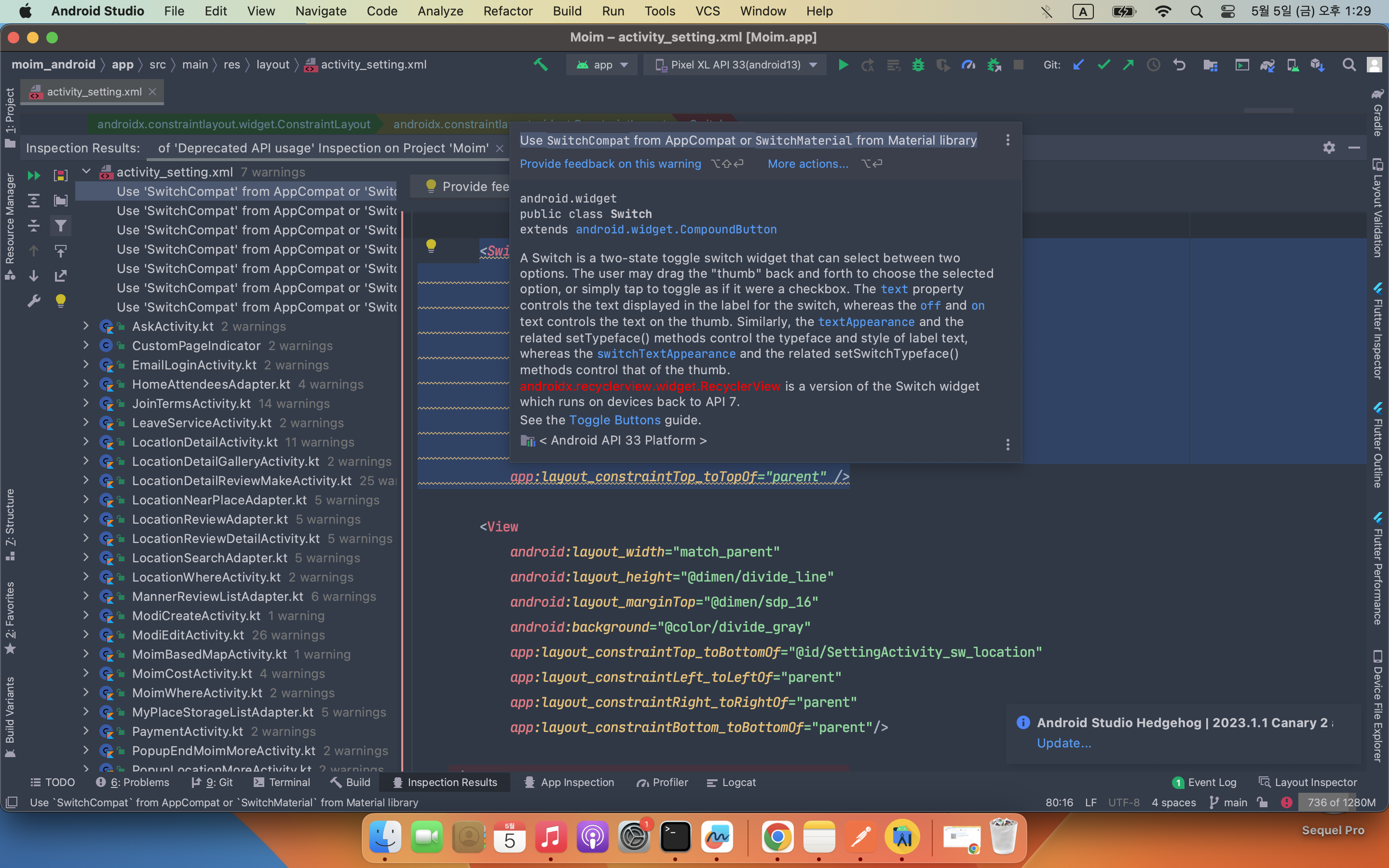Open the Refactor menu
The width and height of the screenshot is (1389, 868).
click(507, 11)
